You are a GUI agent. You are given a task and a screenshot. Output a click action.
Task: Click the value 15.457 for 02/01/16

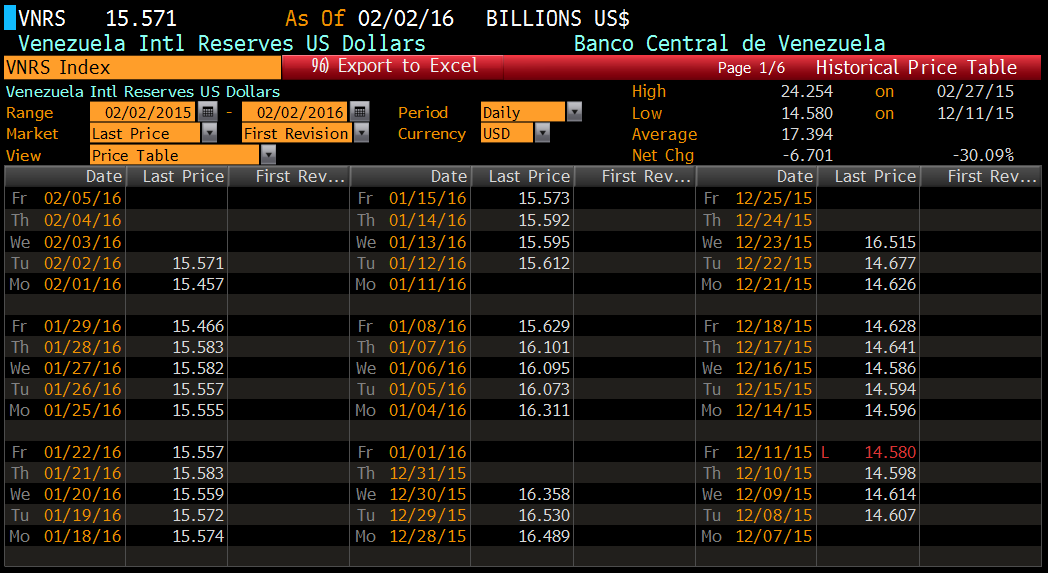point(198,284)
